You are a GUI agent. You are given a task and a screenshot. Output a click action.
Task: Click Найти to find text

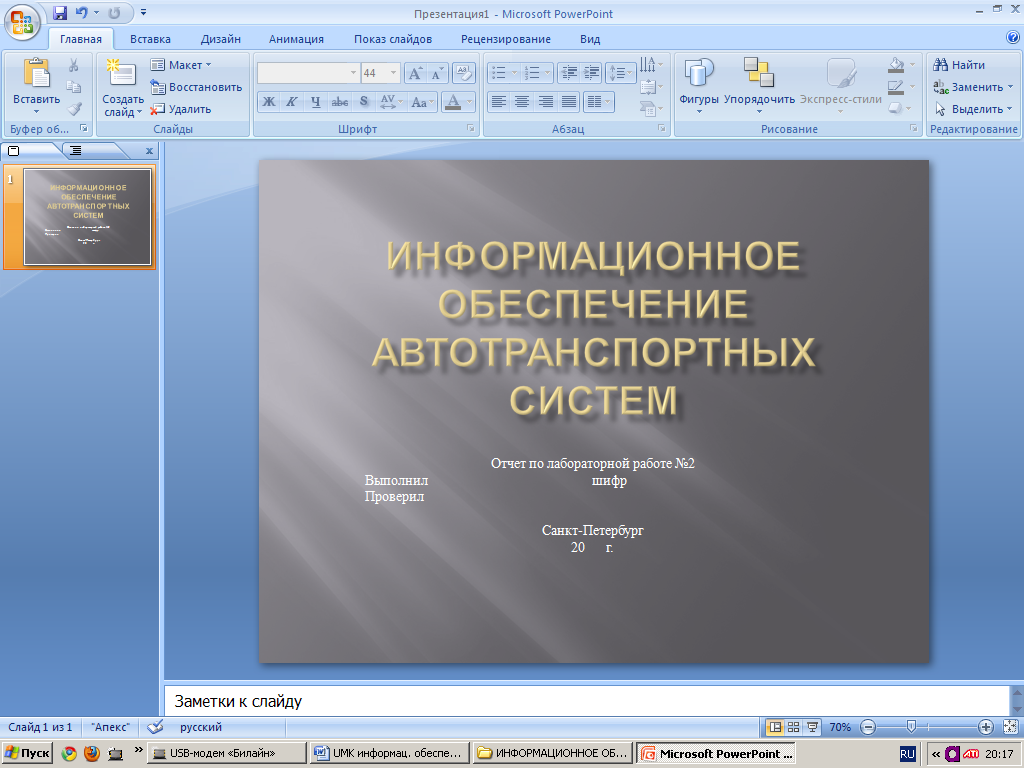tap(959, 65)
